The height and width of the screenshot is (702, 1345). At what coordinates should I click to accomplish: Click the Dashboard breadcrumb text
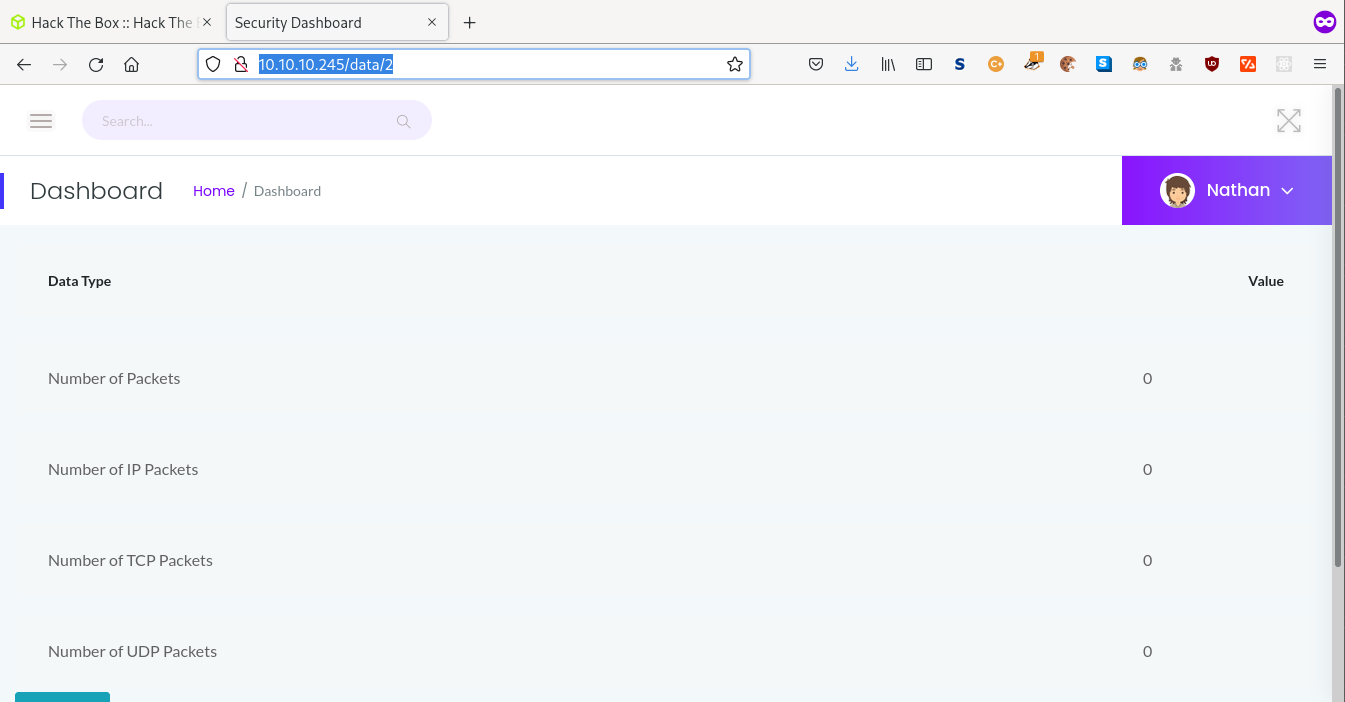287,191
